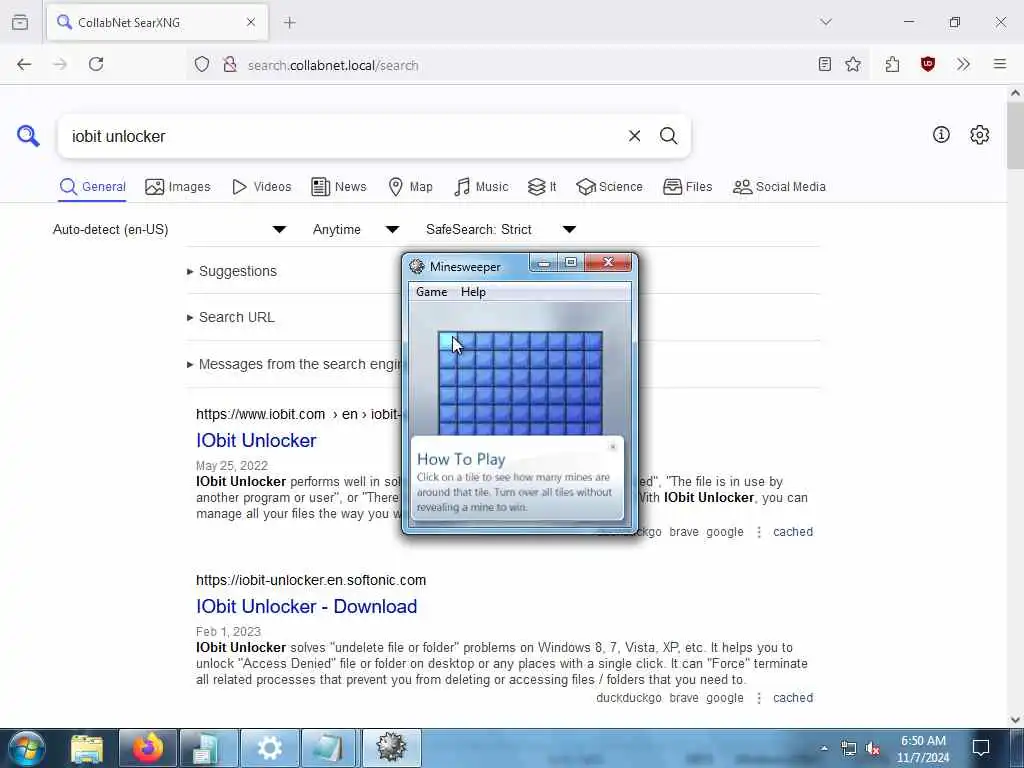The image size is (1024, 768).
Task: Click google engine link under softonic result
Action: click(724, 697)
